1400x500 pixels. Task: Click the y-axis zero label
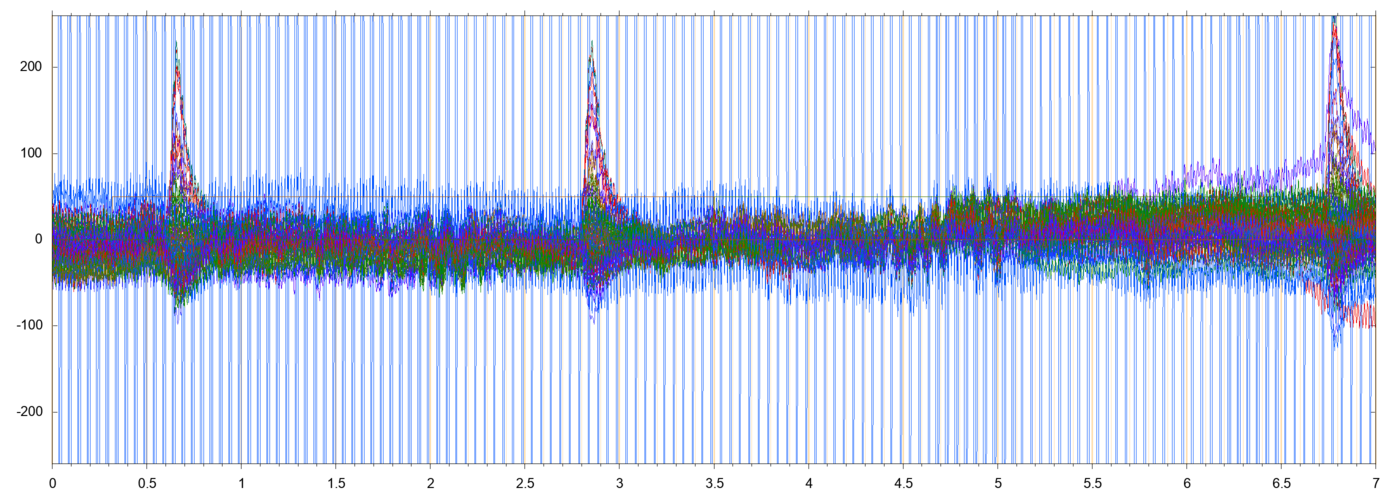[x=40, y=239]
